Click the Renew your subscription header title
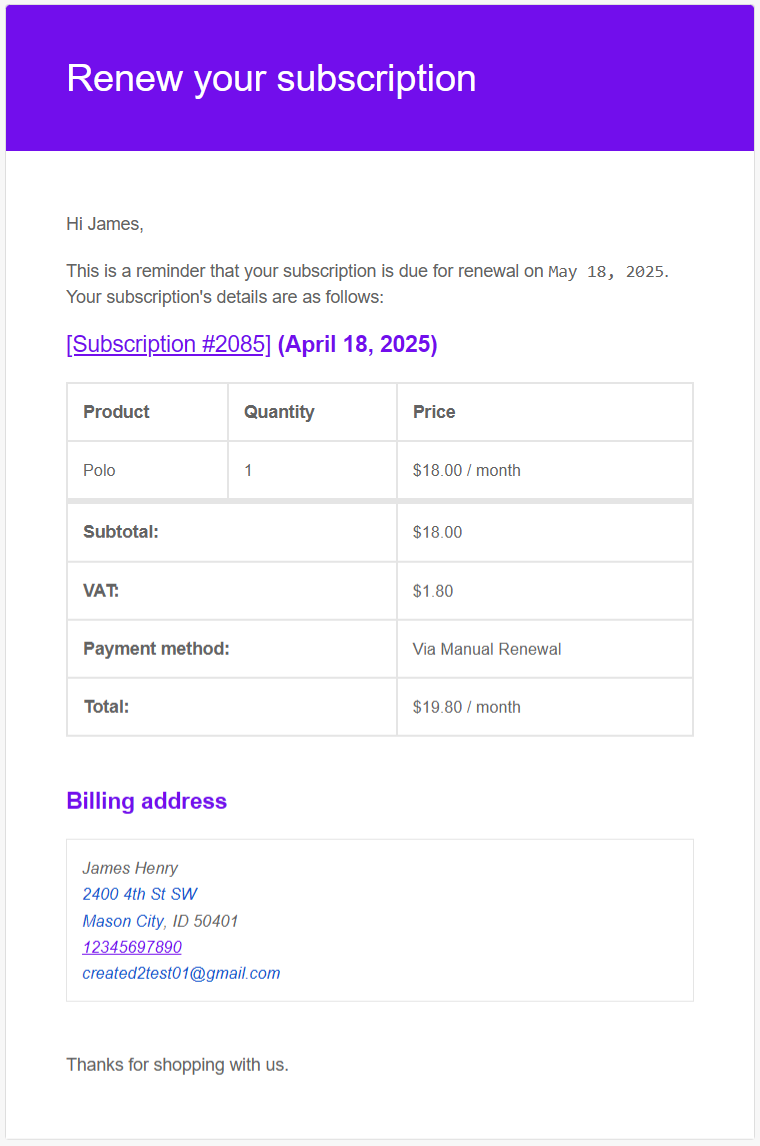The width and height of the screenshot is (760, 1146). pyautogui.click(x=271, y=78)
